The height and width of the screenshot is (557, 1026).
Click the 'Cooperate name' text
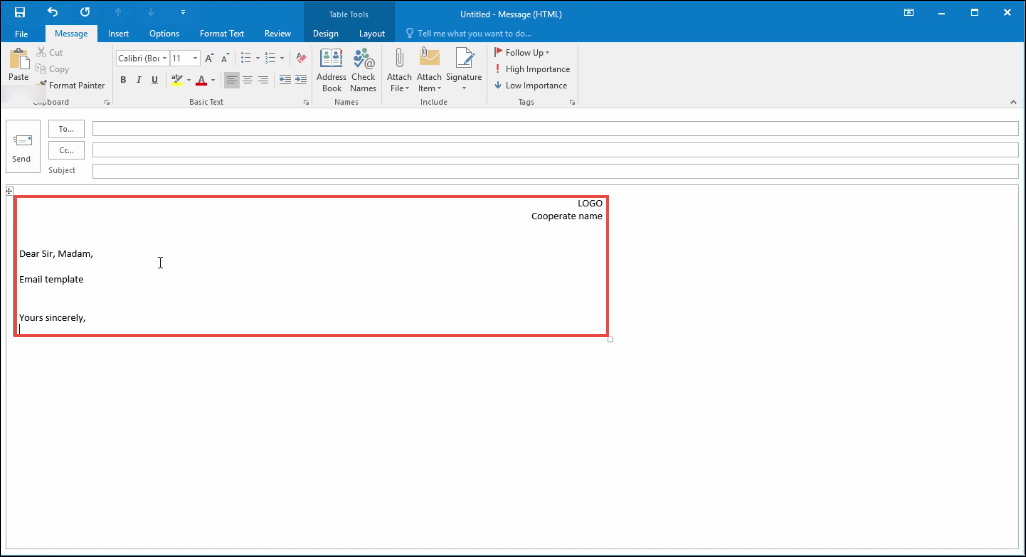[x=567, y=216]
